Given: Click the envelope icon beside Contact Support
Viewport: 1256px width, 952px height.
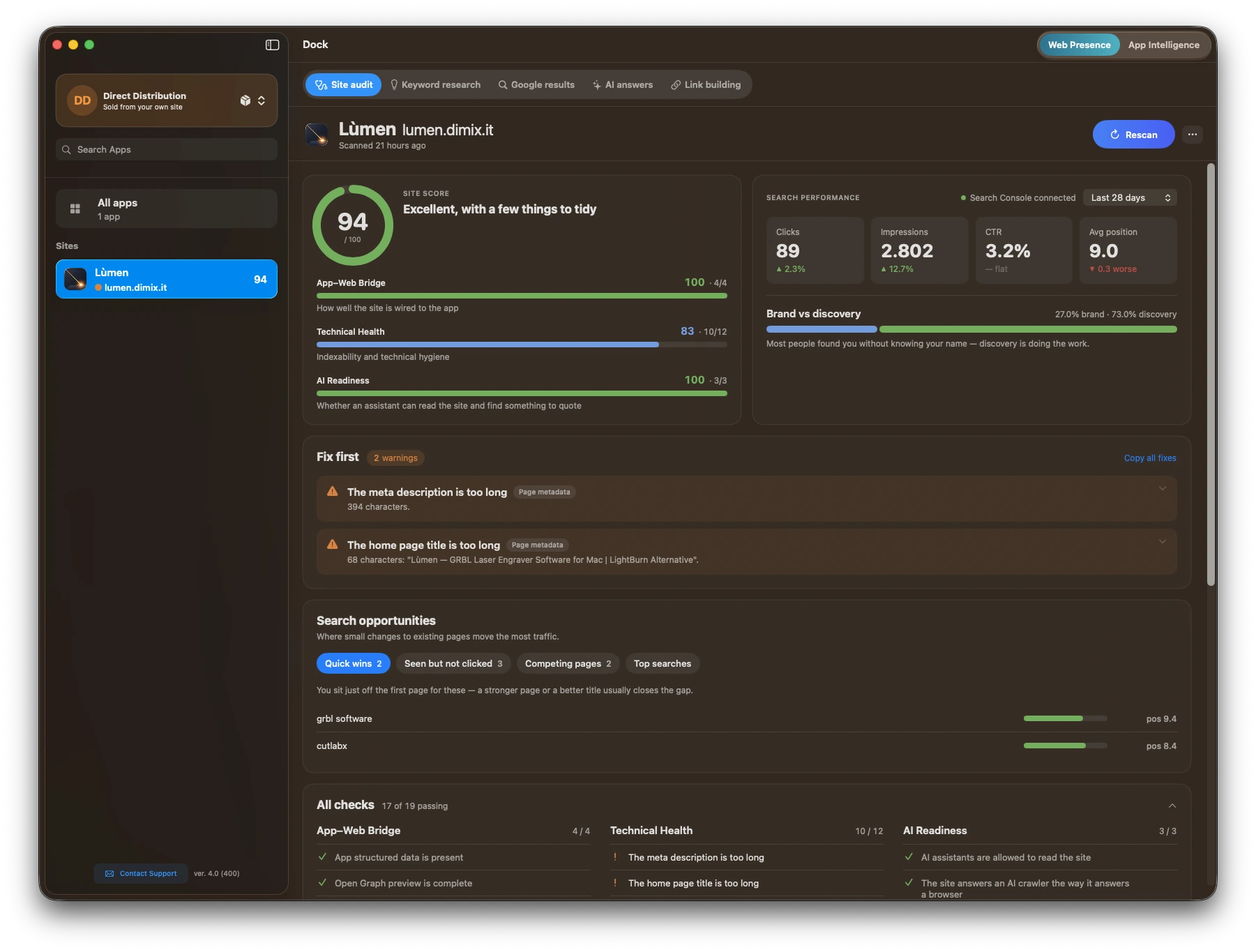Looking at the screenshot, I should point(109,873).
